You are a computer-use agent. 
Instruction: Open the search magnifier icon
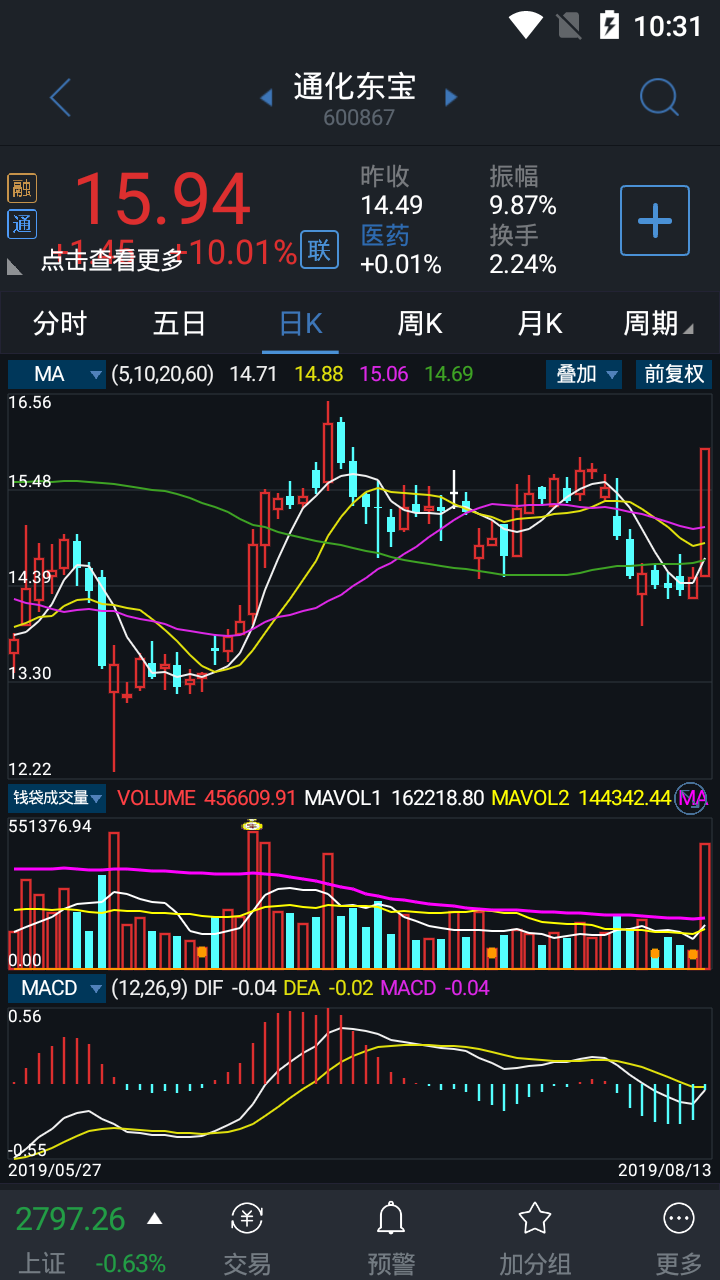[659, 98]
